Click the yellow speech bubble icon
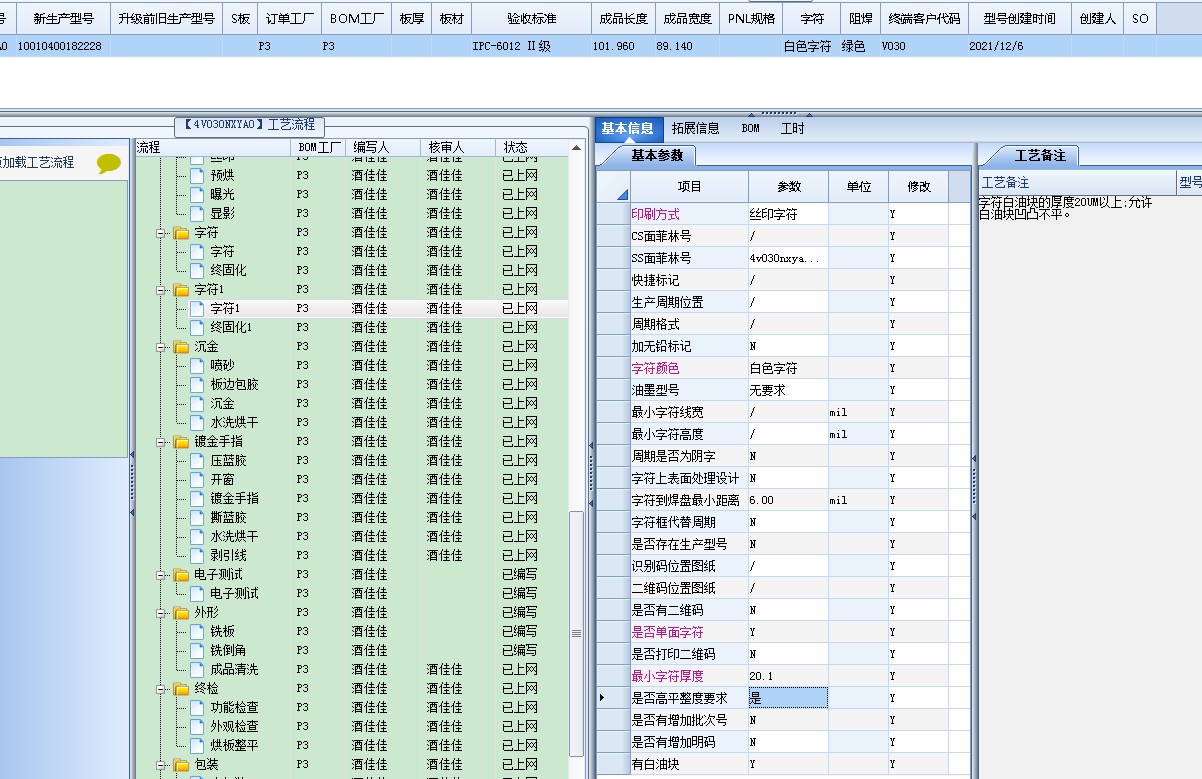Image resolution: width=1202 pixels, height=779 pixels. [x=109, y=164]
